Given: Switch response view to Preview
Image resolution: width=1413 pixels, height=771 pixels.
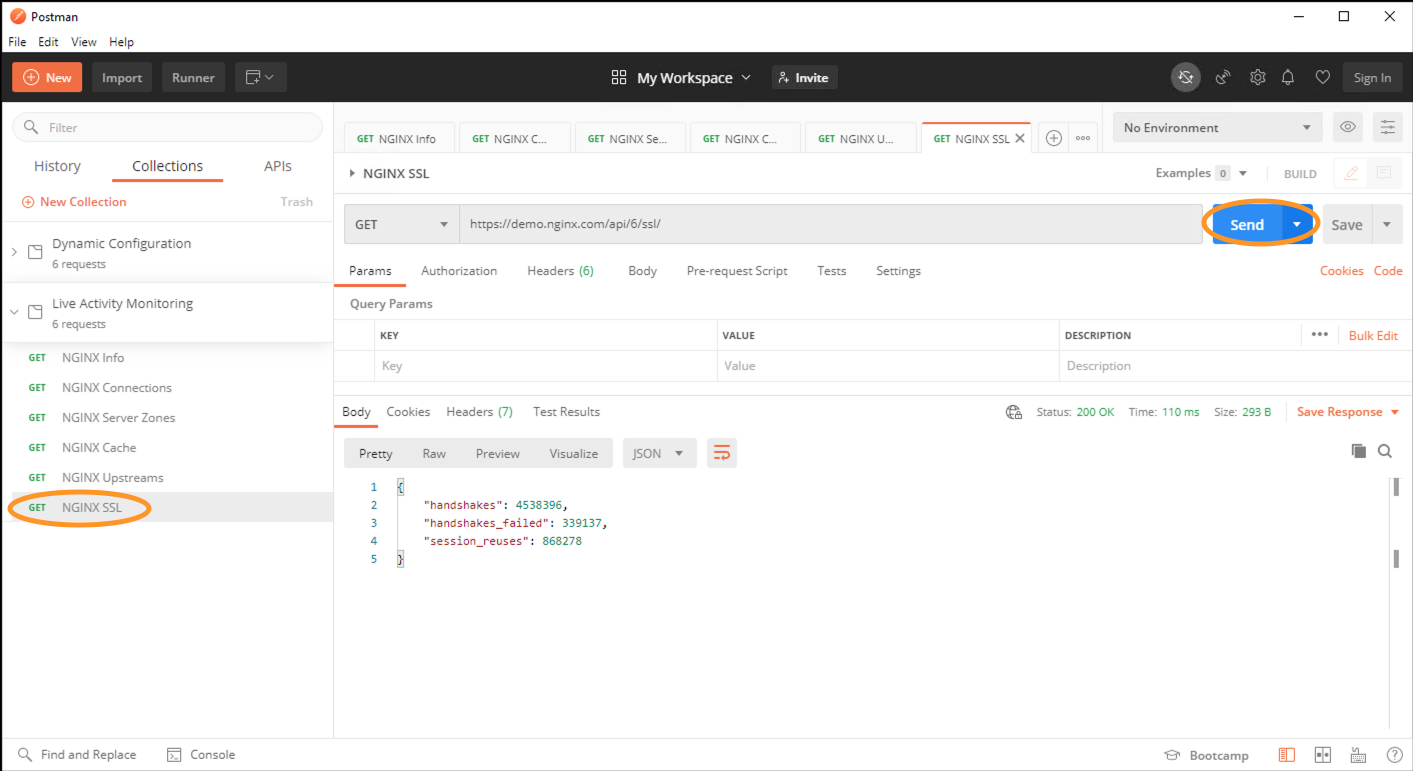Looking at the screenshot, I should pos(498,453).
